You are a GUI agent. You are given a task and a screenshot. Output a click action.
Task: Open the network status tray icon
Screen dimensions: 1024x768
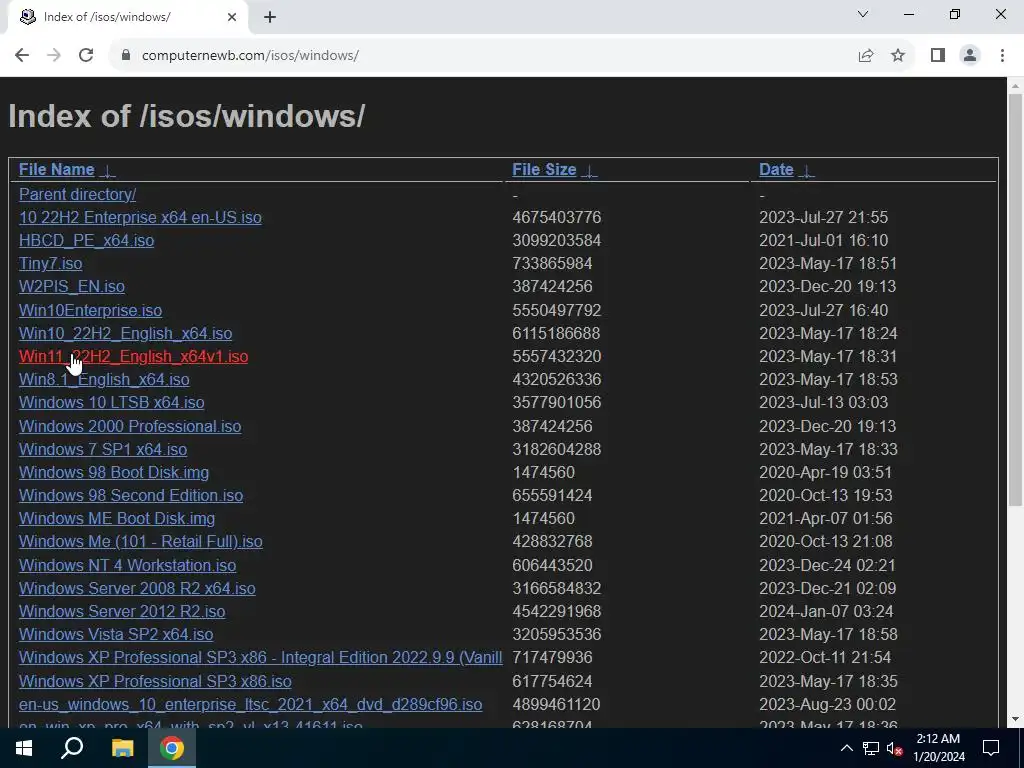pyautogui.click(x=871, y=748)
